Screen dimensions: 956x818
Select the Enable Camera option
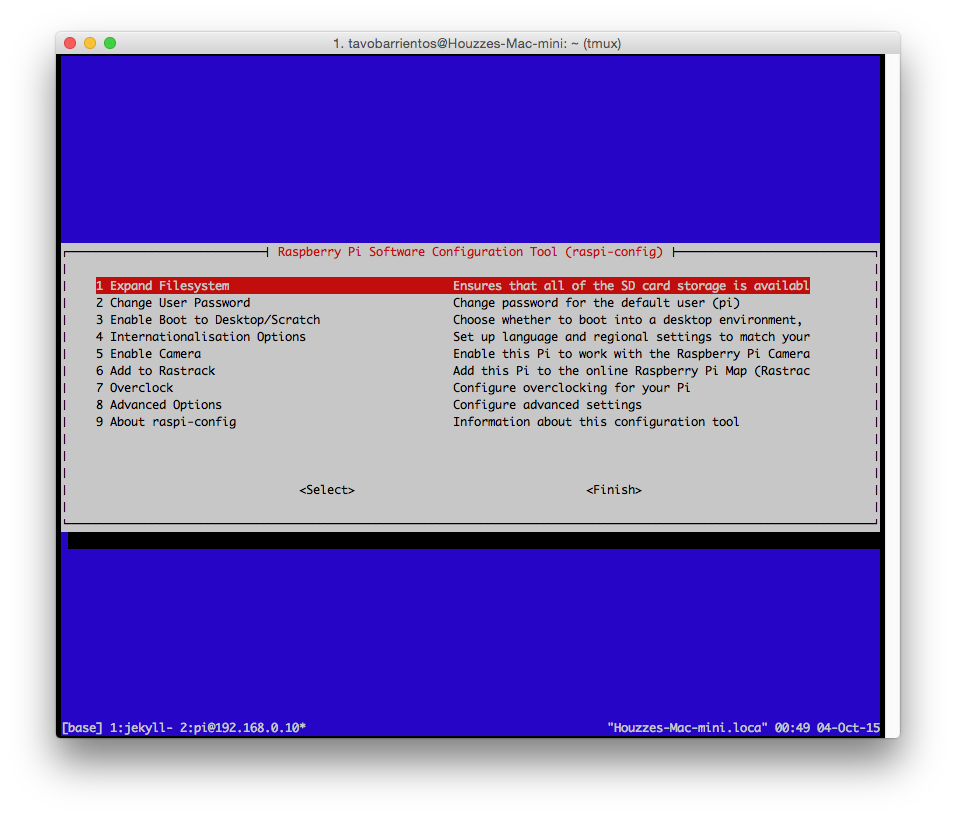pos(148,354)
